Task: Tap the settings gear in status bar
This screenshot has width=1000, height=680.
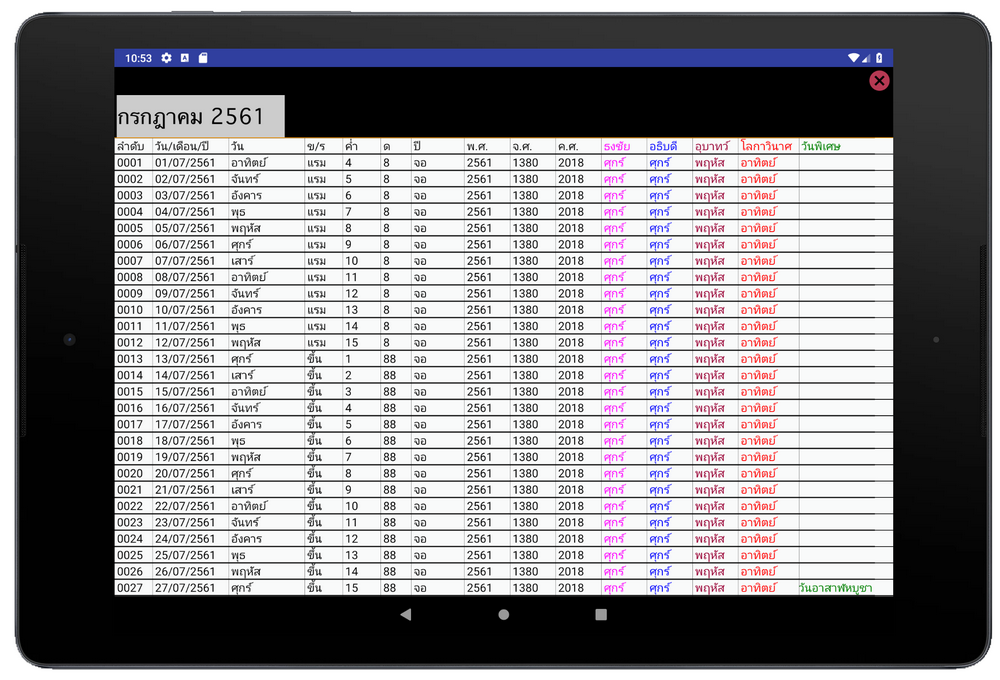Action: pos(166,58)
